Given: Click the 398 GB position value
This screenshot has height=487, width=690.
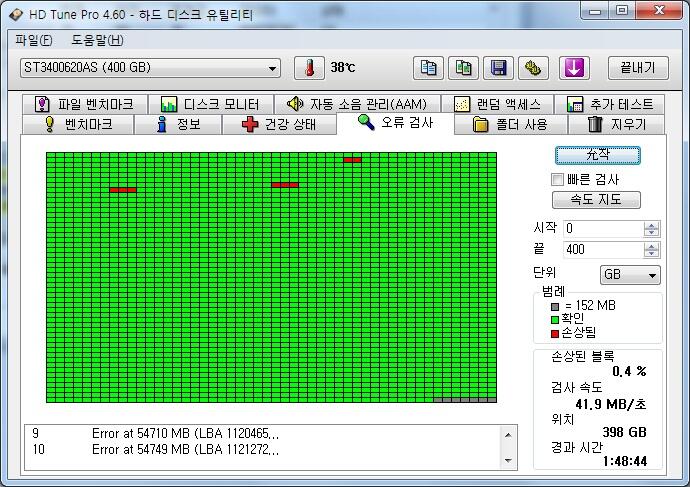Looking at the screenshot, I should coord(624,432).
